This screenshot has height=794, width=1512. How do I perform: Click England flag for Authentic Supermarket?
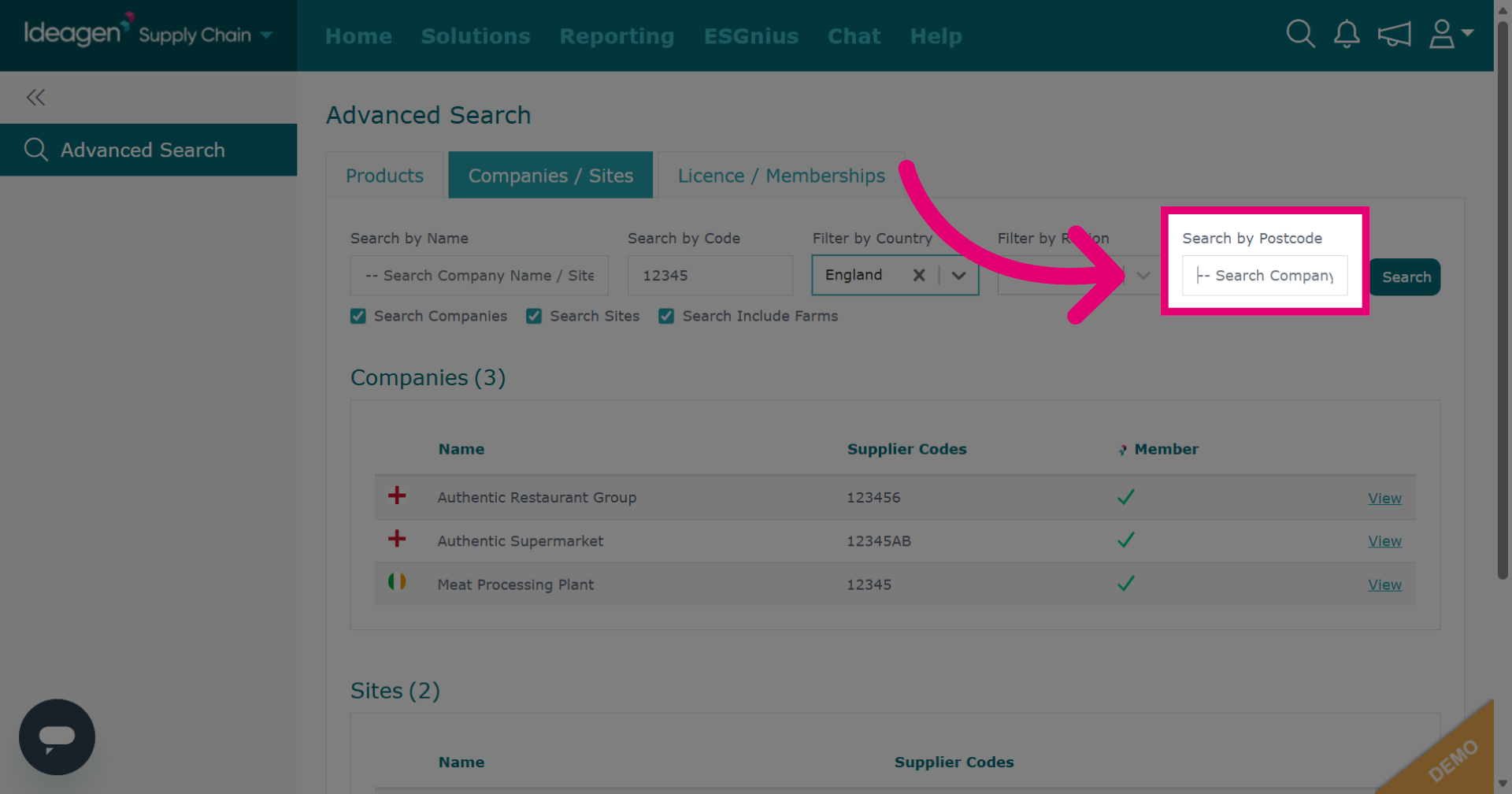click(x=397, y=539)
